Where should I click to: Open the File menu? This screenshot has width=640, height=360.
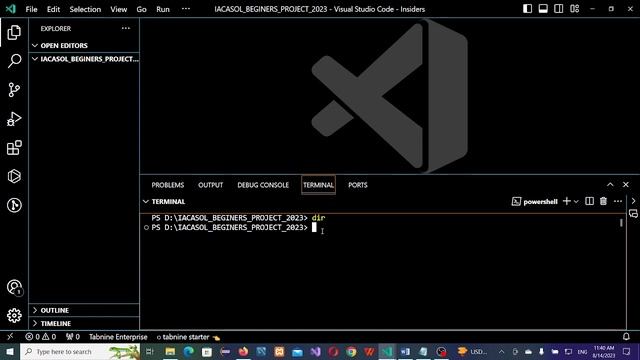point(31,9)
